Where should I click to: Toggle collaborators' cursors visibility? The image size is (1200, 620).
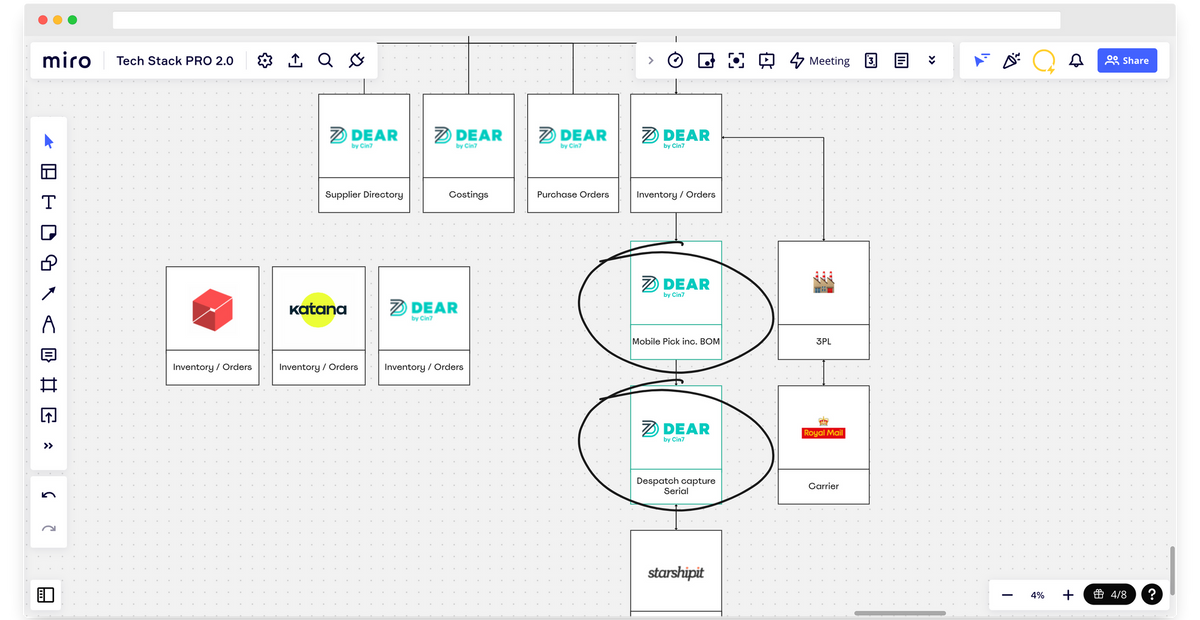982,60
